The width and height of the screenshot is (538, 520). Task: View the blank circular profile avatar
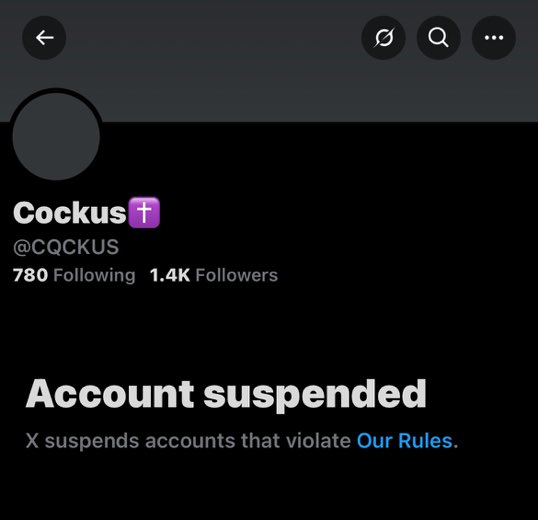[56, 136]
